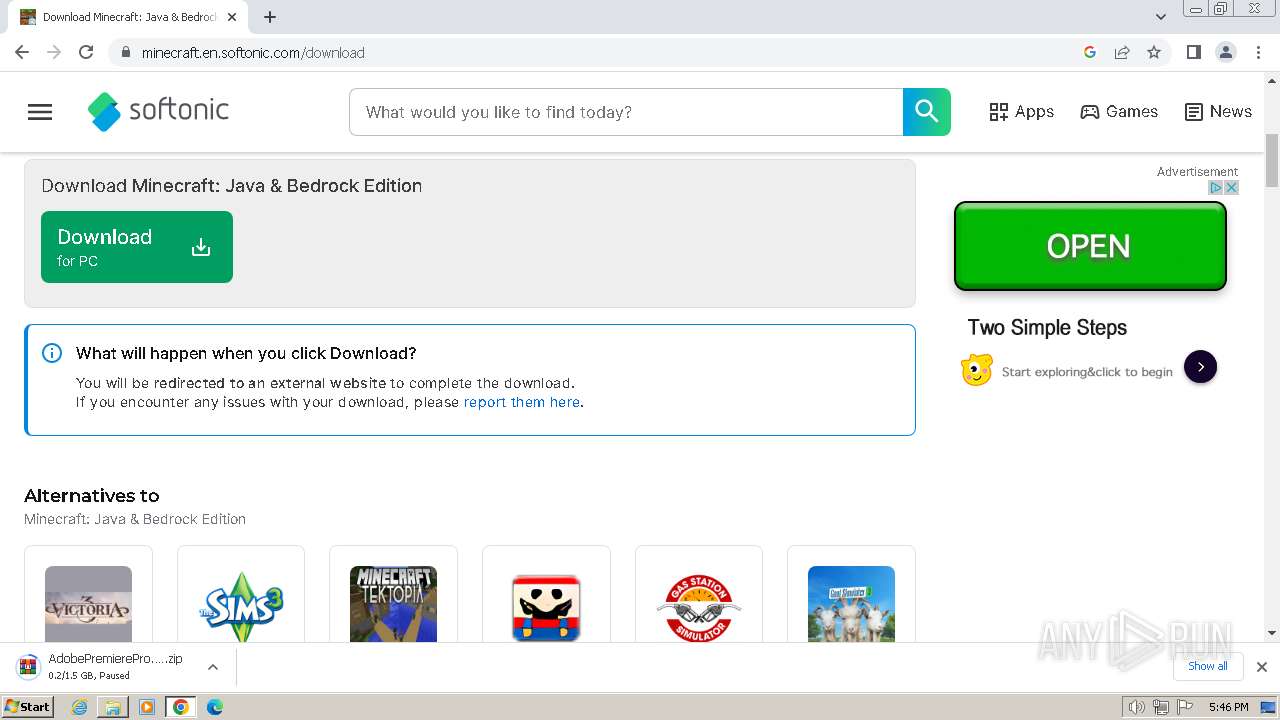The image size is (1280, 720).
Task: Click the Google icon in the address bar
Action: point(1090,52)
